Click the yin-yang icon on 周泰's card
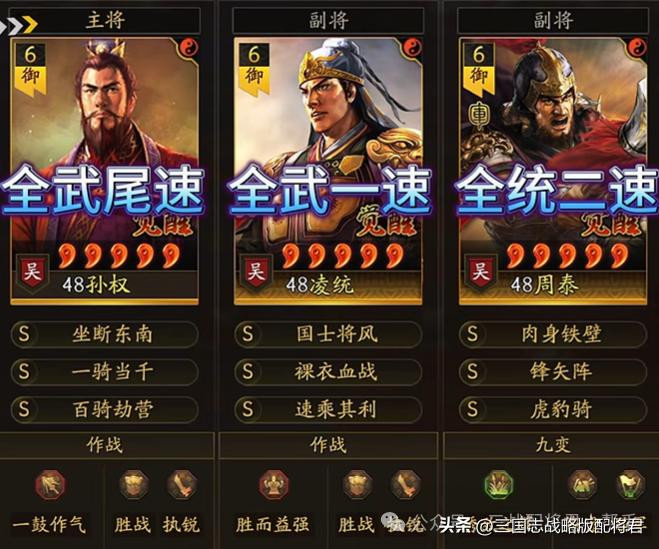This screenshot has width=659, height=549. tap(638, 48)
